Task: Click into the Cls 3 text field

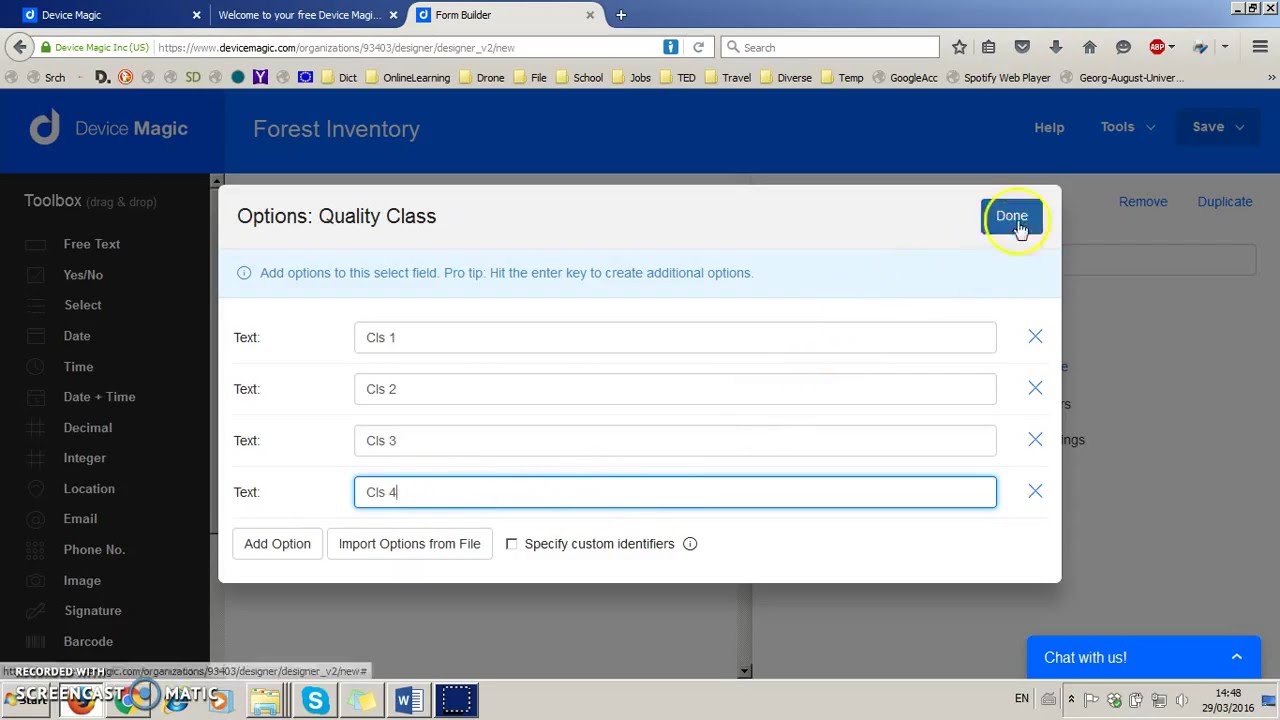Action: tap(675, 440)
